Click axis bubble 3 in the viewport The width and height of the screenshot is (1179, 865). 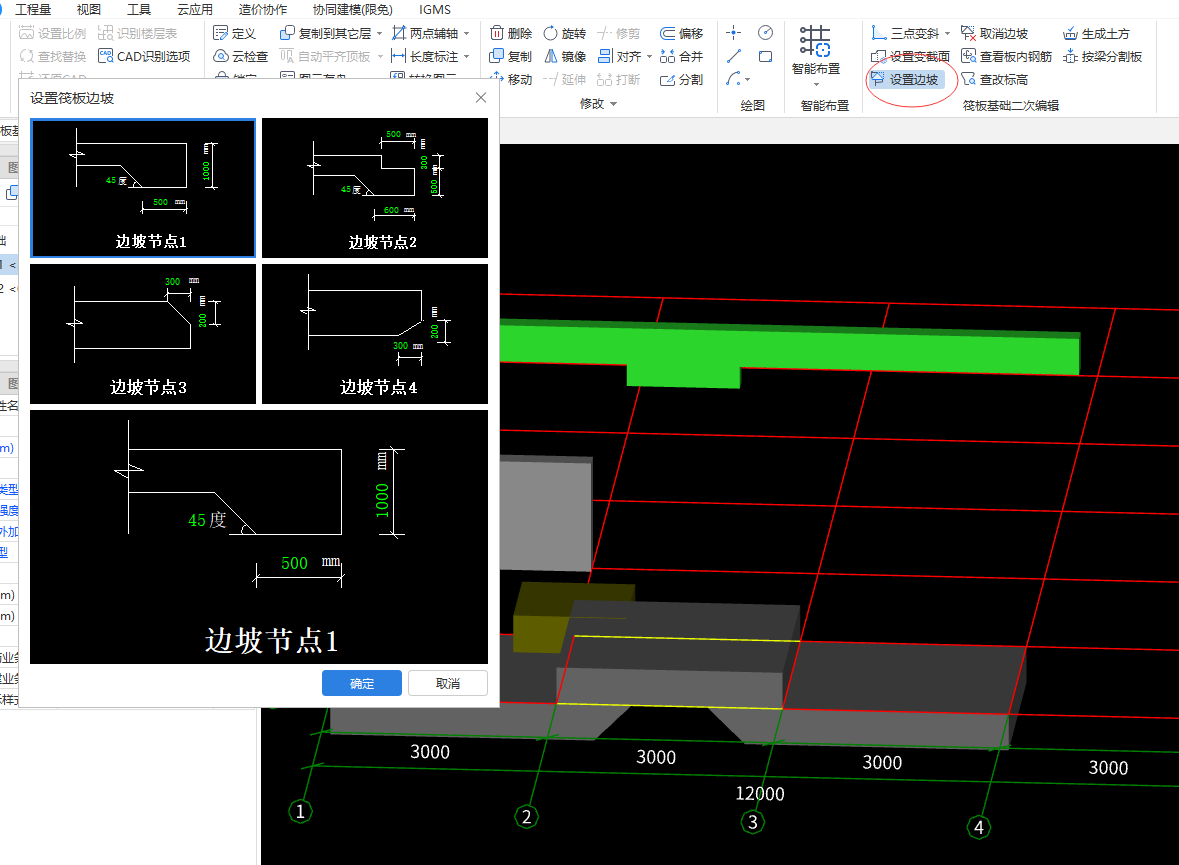point(753,822)
